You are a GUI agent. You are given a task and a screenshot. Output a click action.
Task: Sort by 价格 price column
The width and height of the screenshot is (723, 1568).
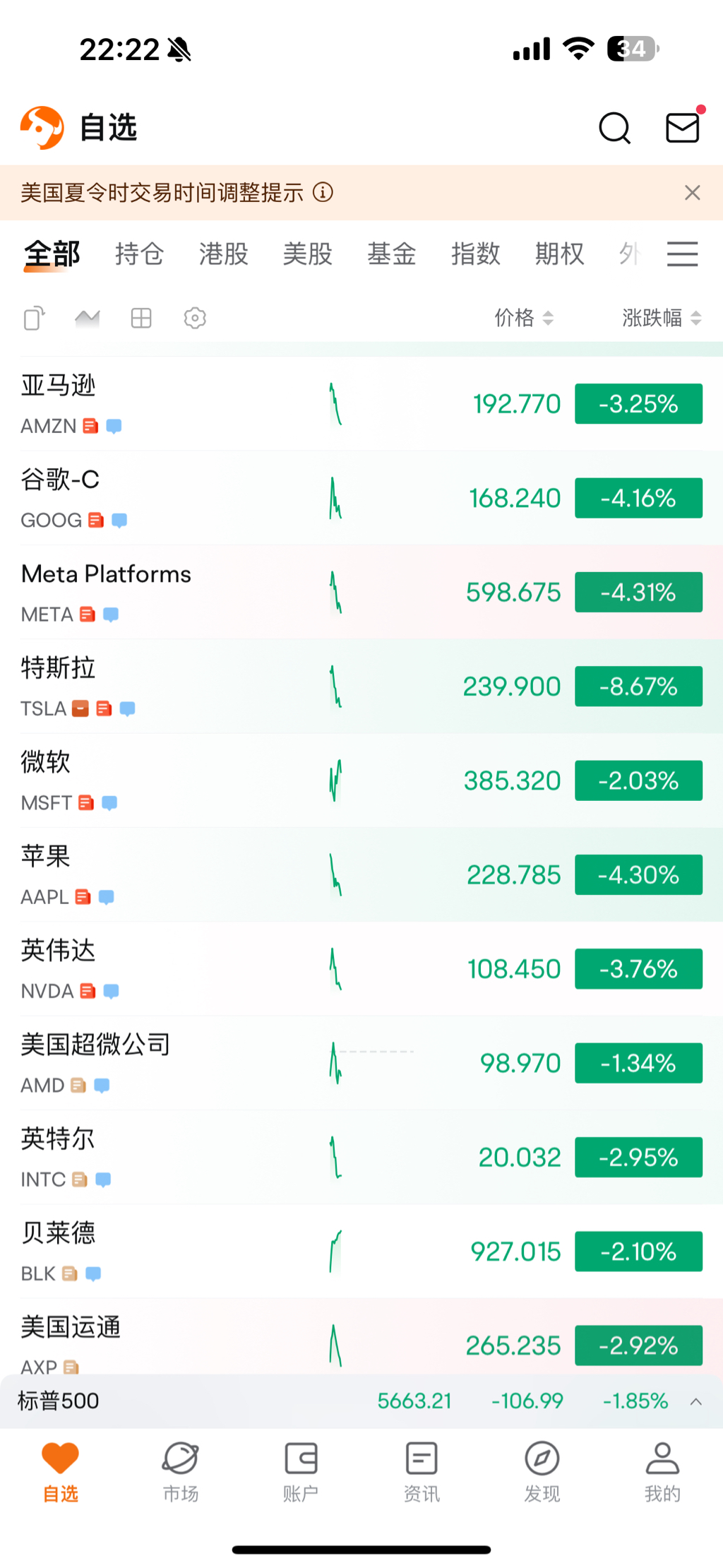523,318
